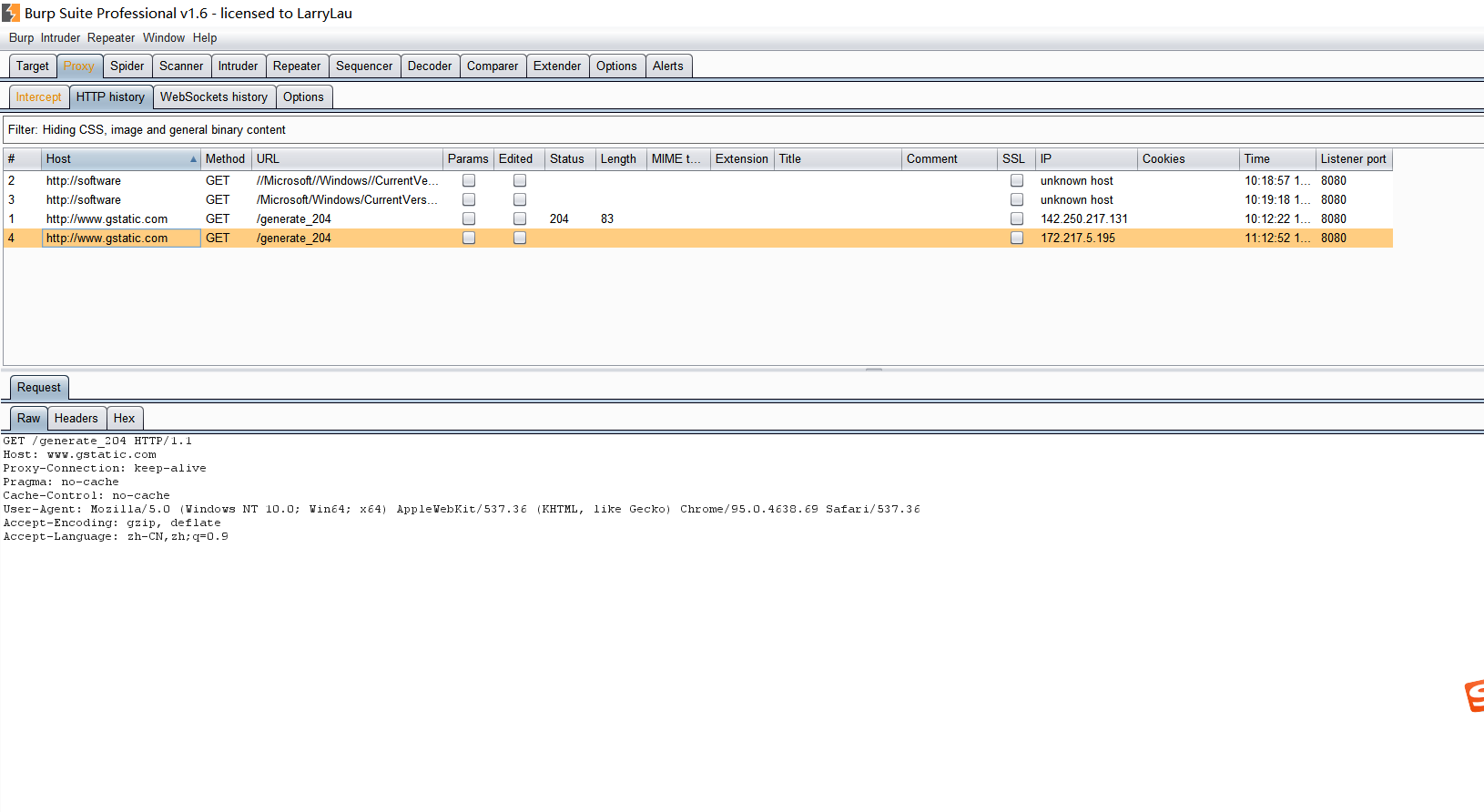Select the Proxy tab
Viewport: 1484px width, 812px height.
click(79, 66)
